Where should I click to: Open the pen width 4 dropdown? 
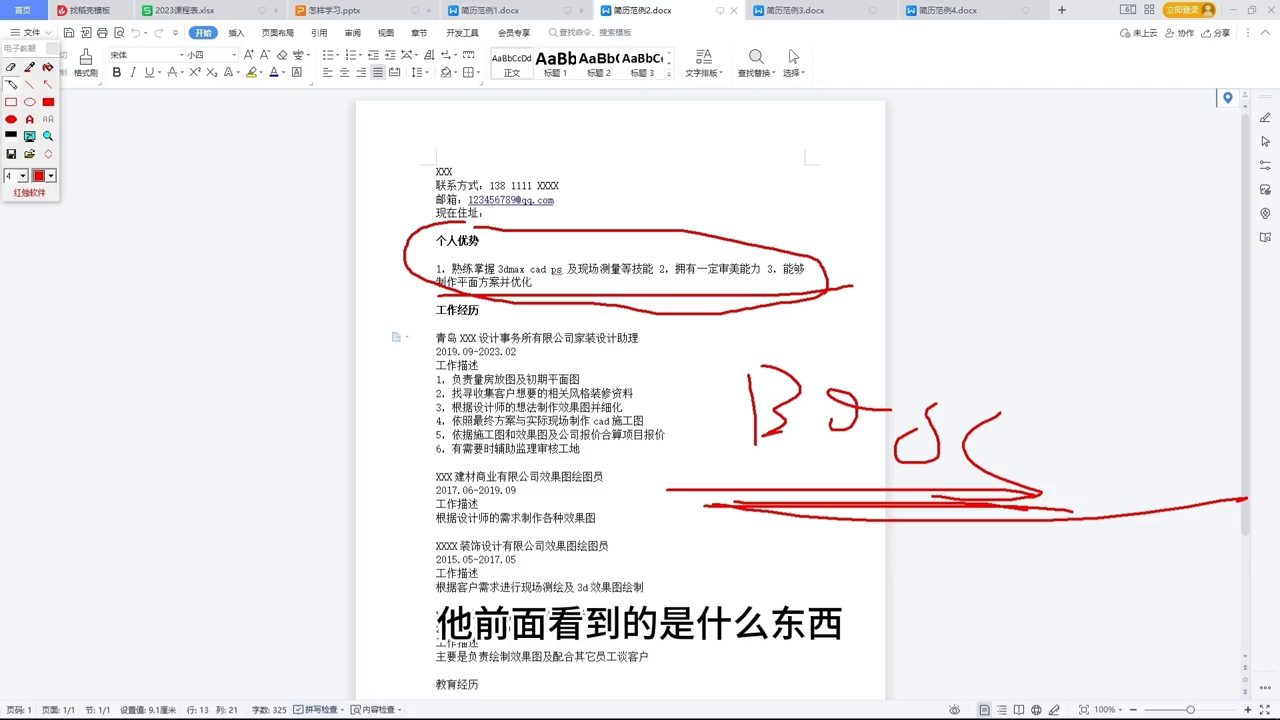click(23, 176)
